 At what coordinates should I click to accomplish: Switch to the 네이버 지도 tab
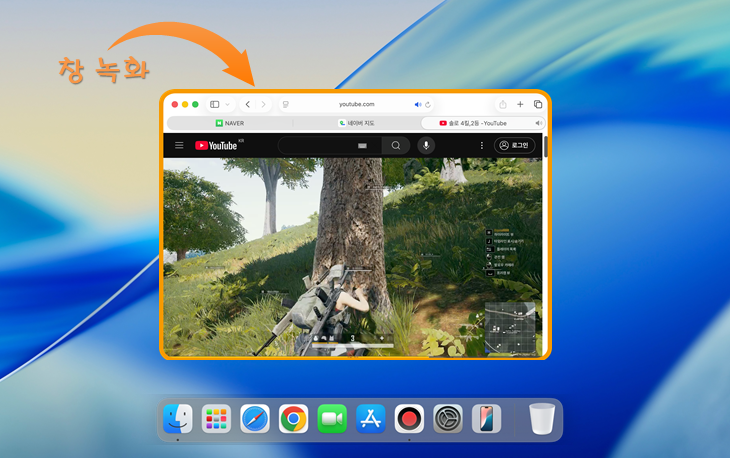357,123
